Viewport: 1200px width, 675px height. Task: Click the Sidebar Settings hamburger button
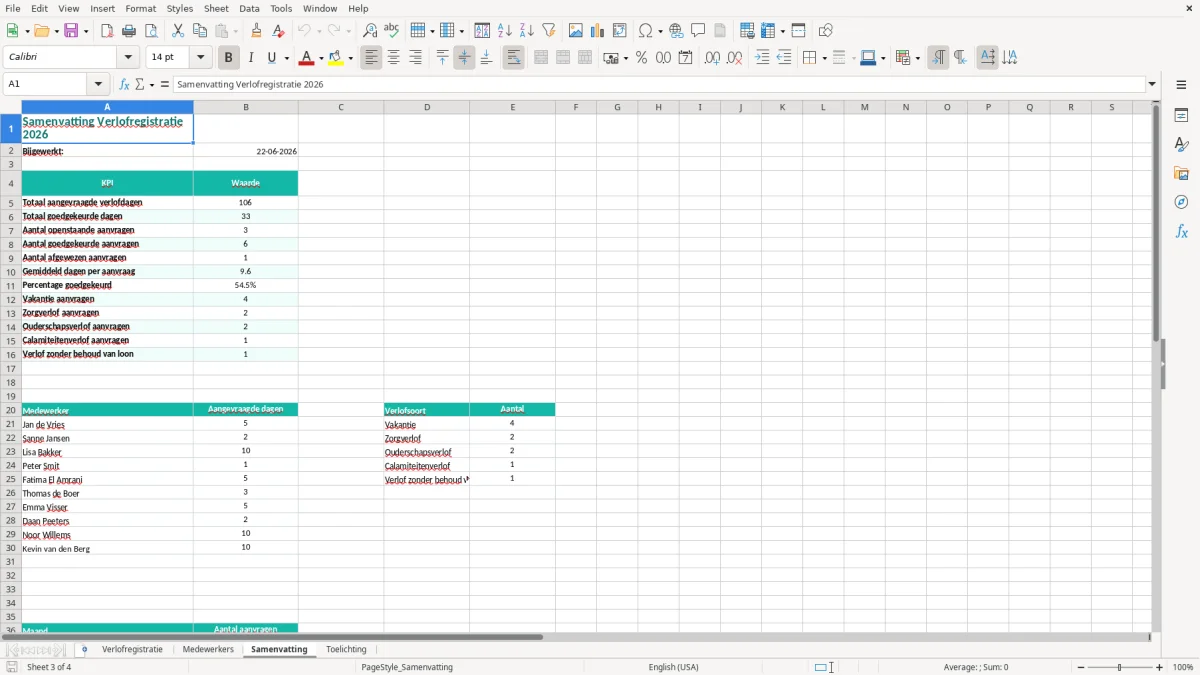[x=1182, y=85]
